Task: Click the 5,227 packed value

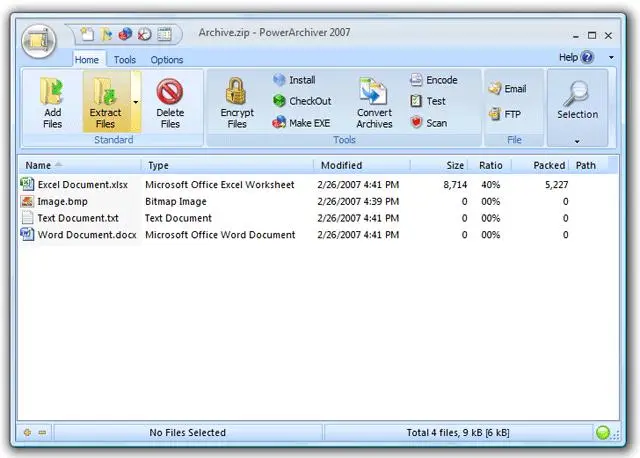Action: 556,185
